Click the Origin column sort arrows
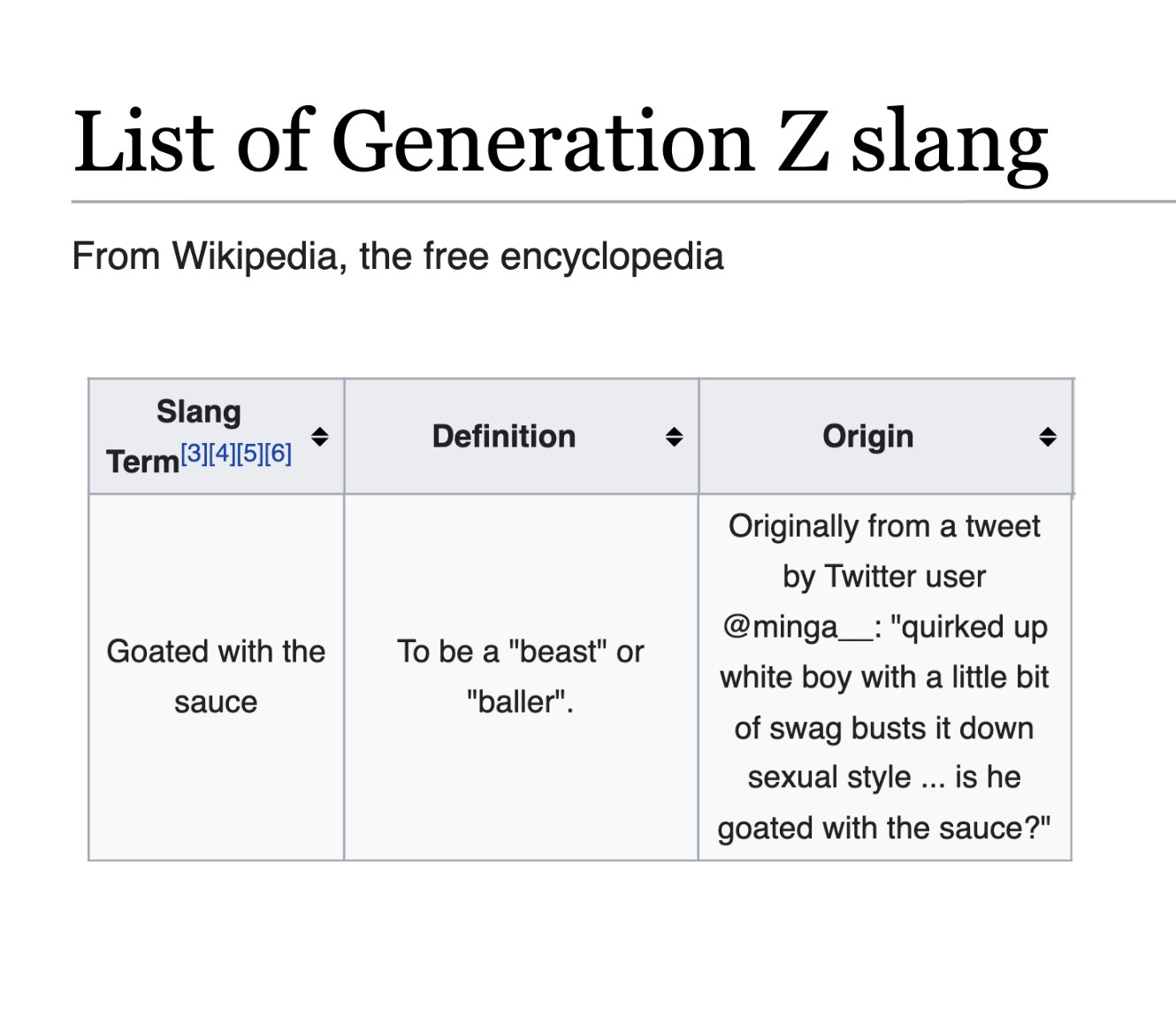Screen dimensions: 1176x1010 1048,436
